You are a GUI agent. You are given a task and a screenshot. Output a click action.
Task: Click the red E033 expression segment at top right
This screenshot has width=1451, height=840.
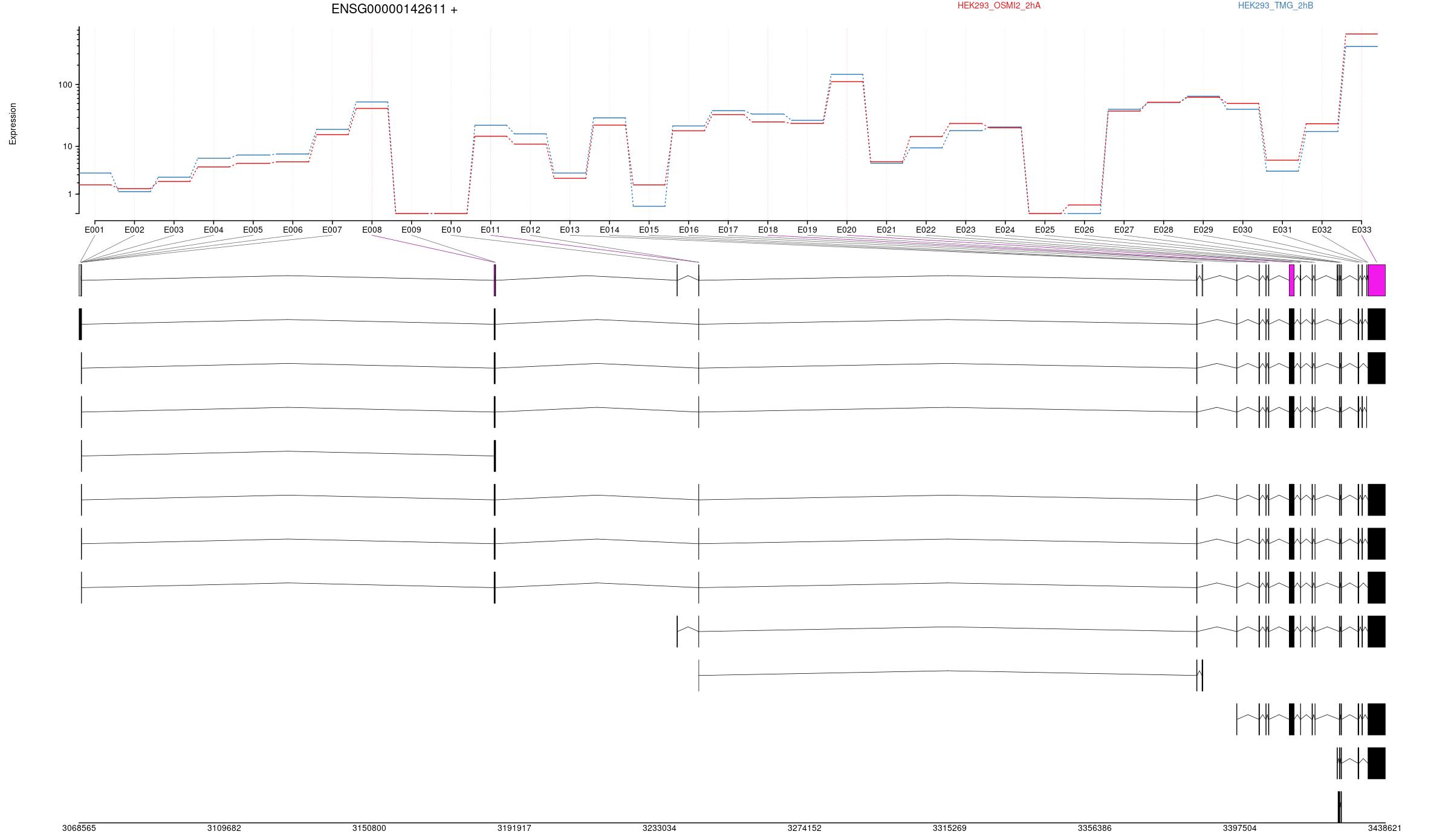tap(1362, 34)
